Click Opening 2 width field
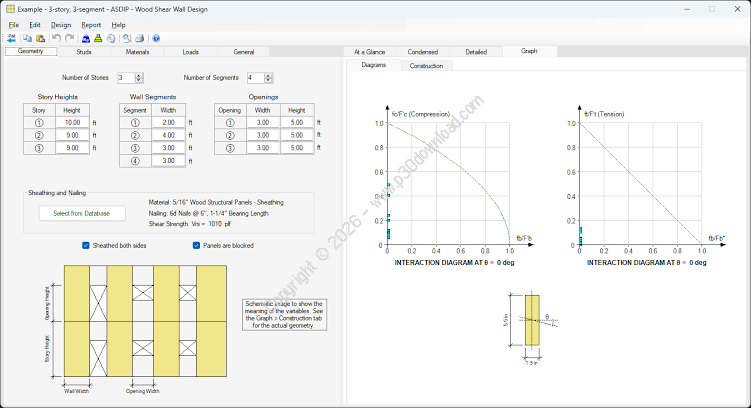 (263, 136)
